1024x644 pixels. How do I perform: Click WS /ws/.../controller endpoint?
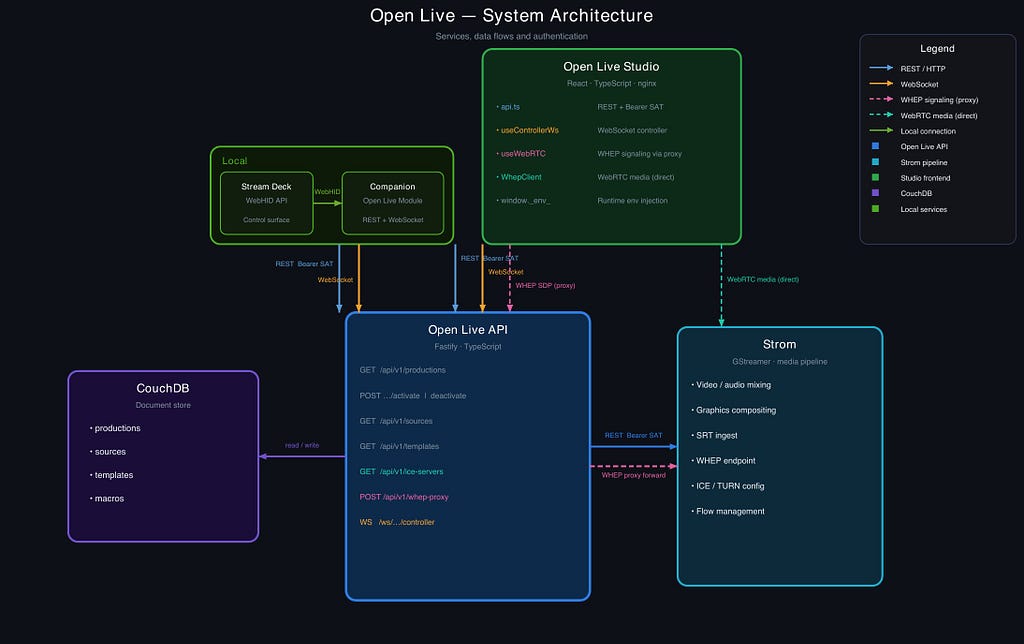coord(396,523)
